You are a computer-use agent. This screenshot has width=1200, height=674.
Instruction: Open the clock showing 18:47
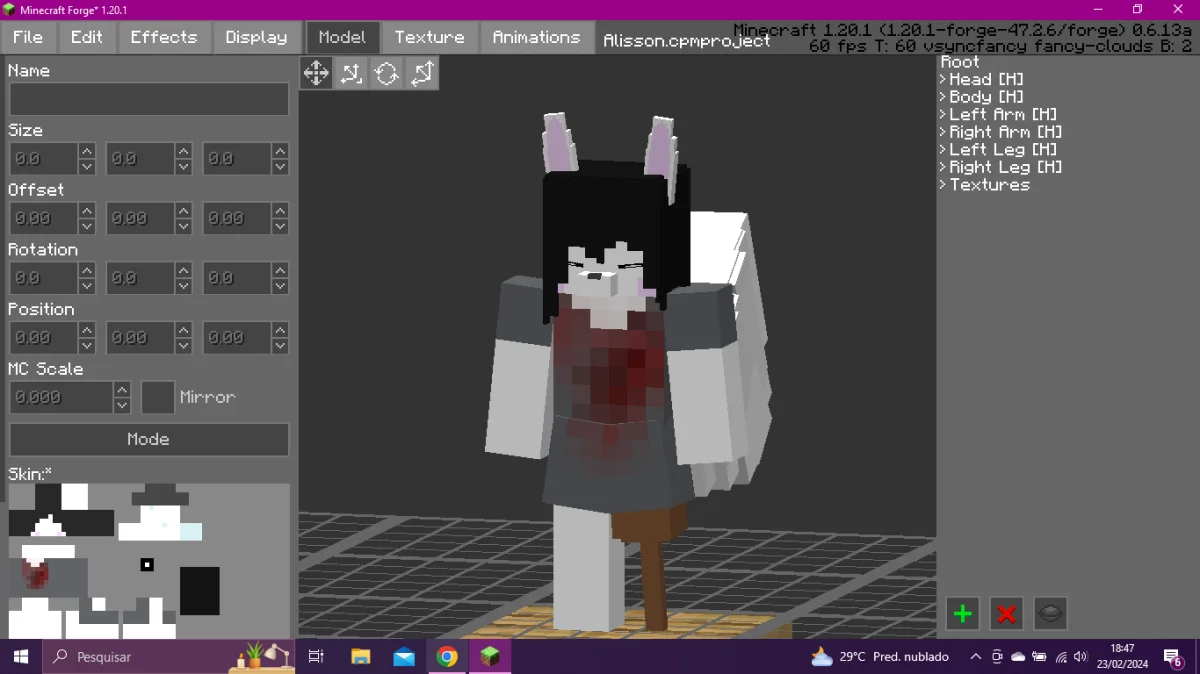(1122, 657)
